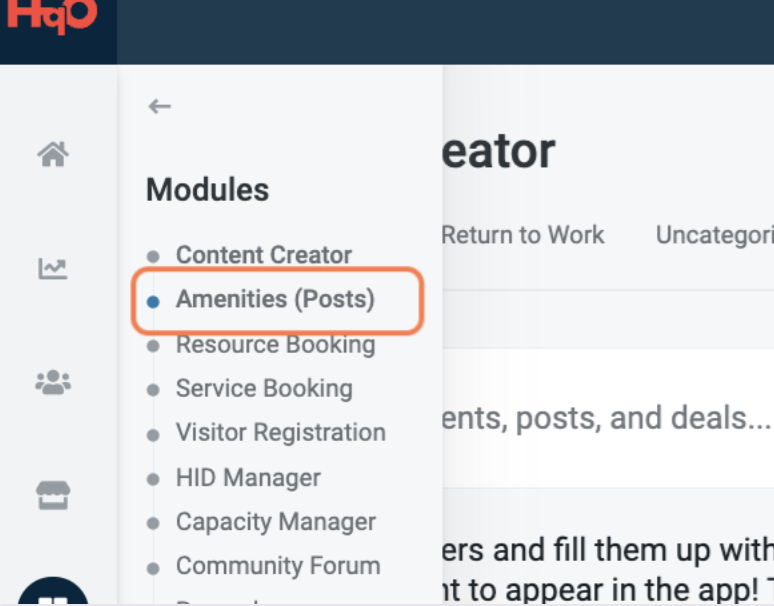Switch to the Uncategorized tab
The image size is (774, 606).
pyautogui.click(x=714, y=235)
